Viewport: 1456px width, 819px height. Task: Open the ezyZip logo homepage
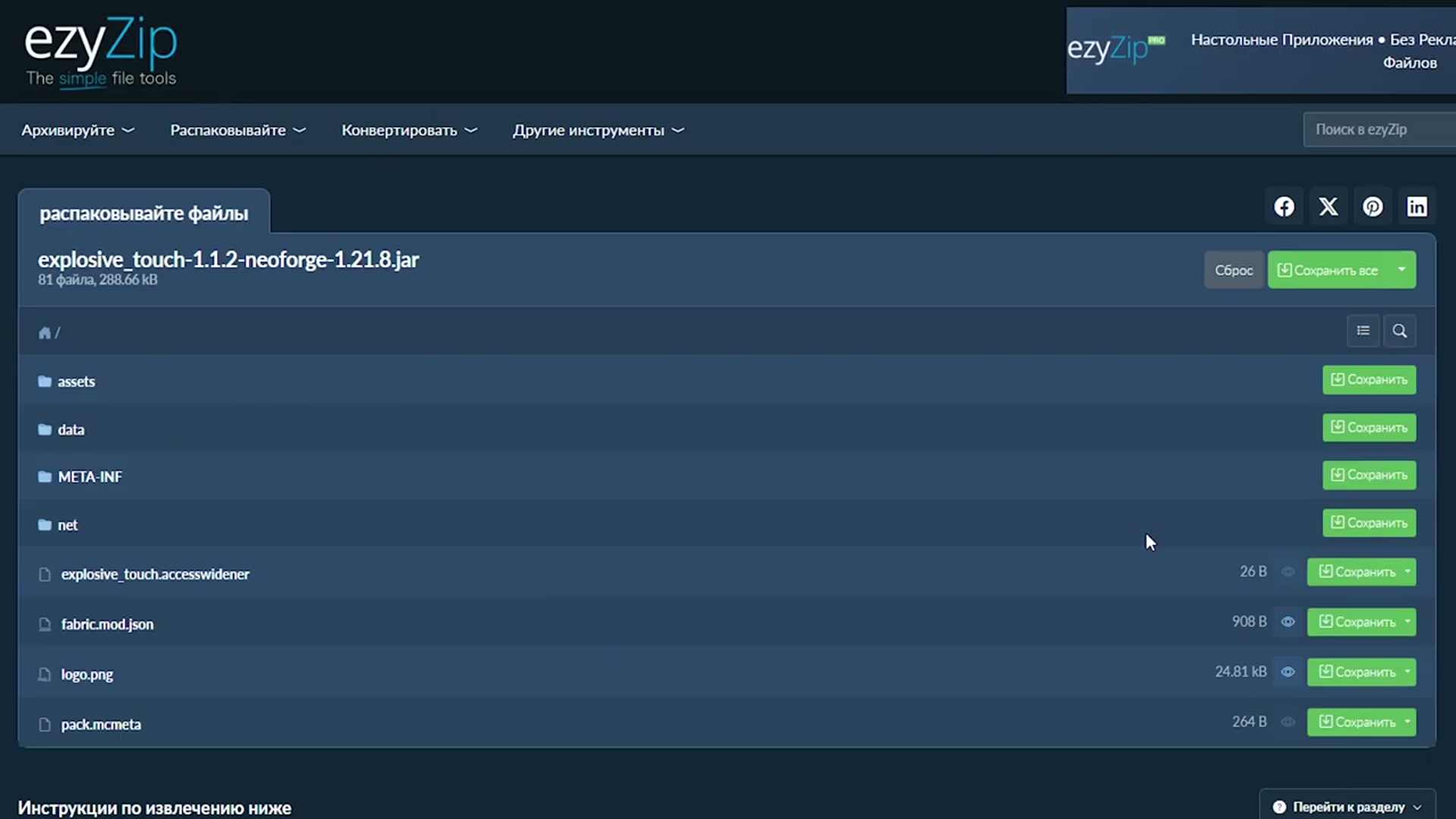click(x=101, y=52)
